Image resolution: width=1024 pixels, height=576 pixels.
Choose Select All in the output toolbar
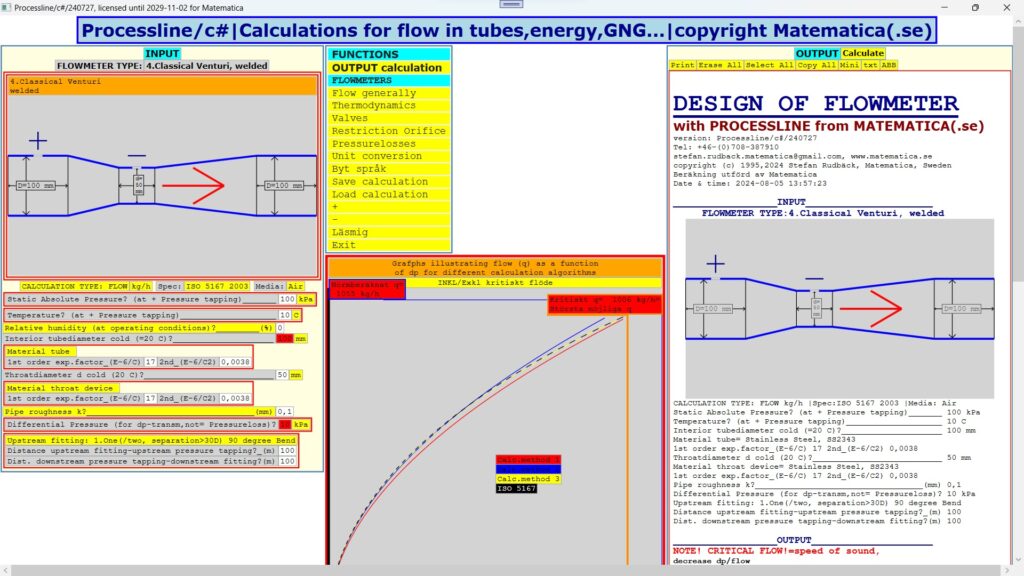[x=770, y=65]
